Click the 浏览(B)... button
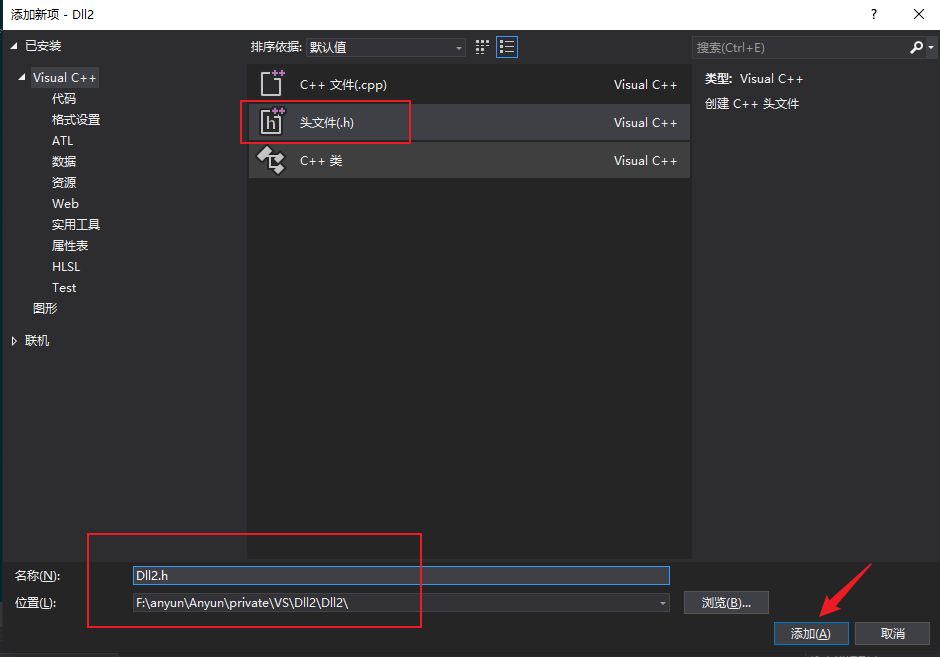This screenshot has height=657, width=940. tap(726, 603)
